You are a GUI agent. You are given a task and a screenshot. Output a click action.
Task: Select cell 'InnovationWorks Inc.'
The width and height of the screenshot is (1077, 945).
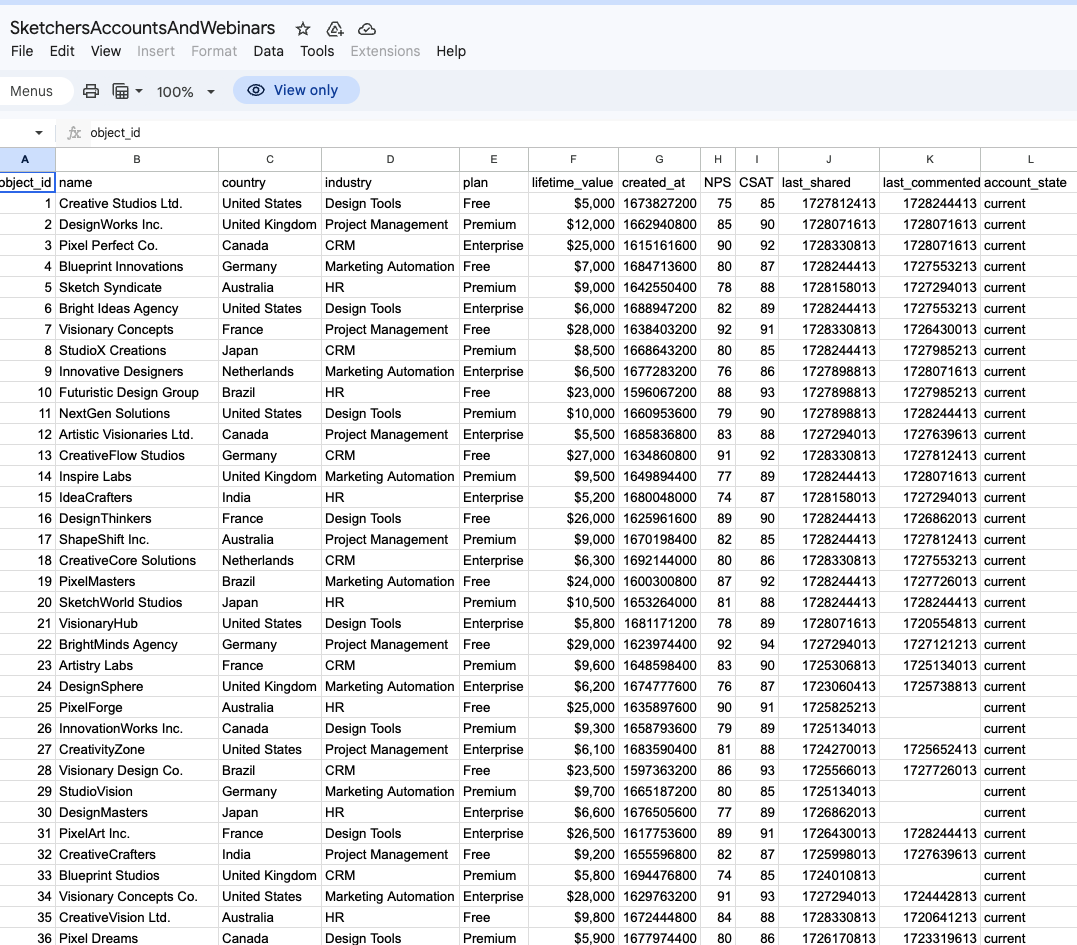point(137,729)
